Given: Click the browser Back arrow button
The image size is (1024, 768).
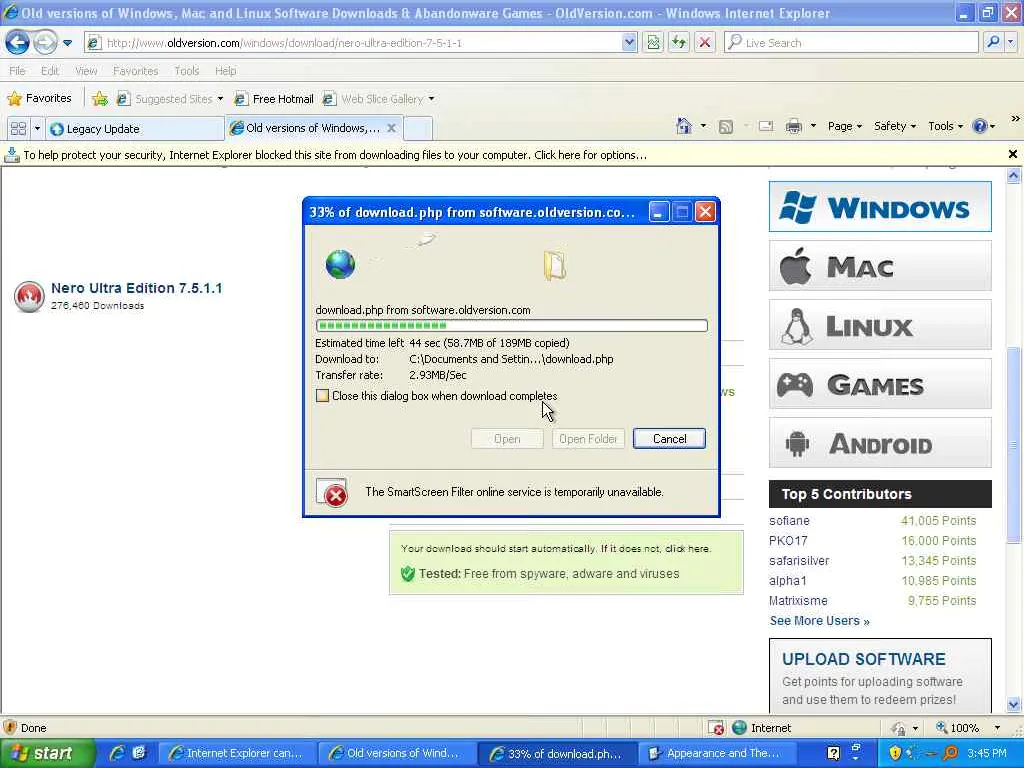Looking at the screenshot, I should [x=17, y=43].
